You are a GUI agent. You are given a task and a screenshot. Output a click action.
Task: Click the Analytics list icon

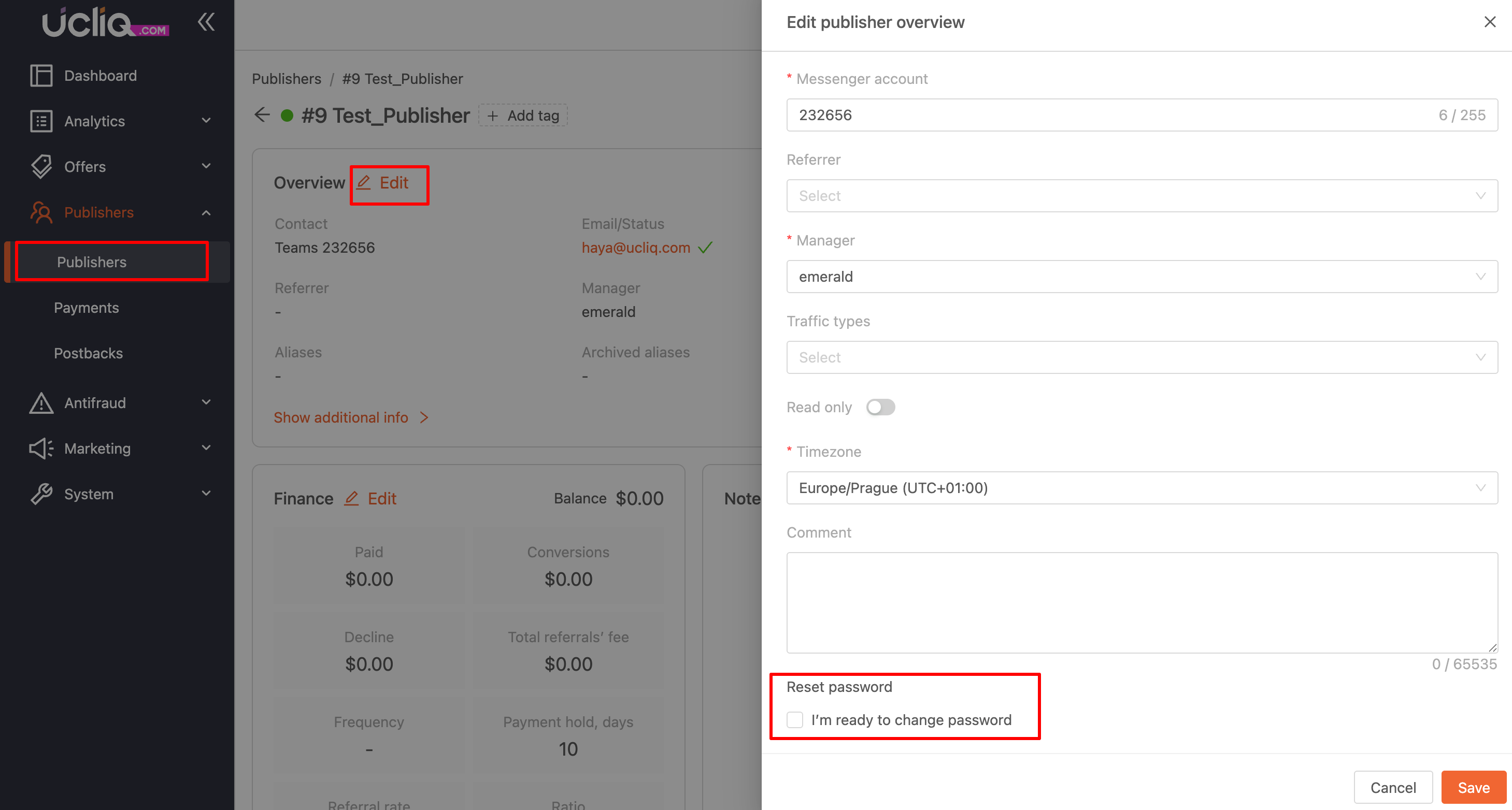pos(41,121)
